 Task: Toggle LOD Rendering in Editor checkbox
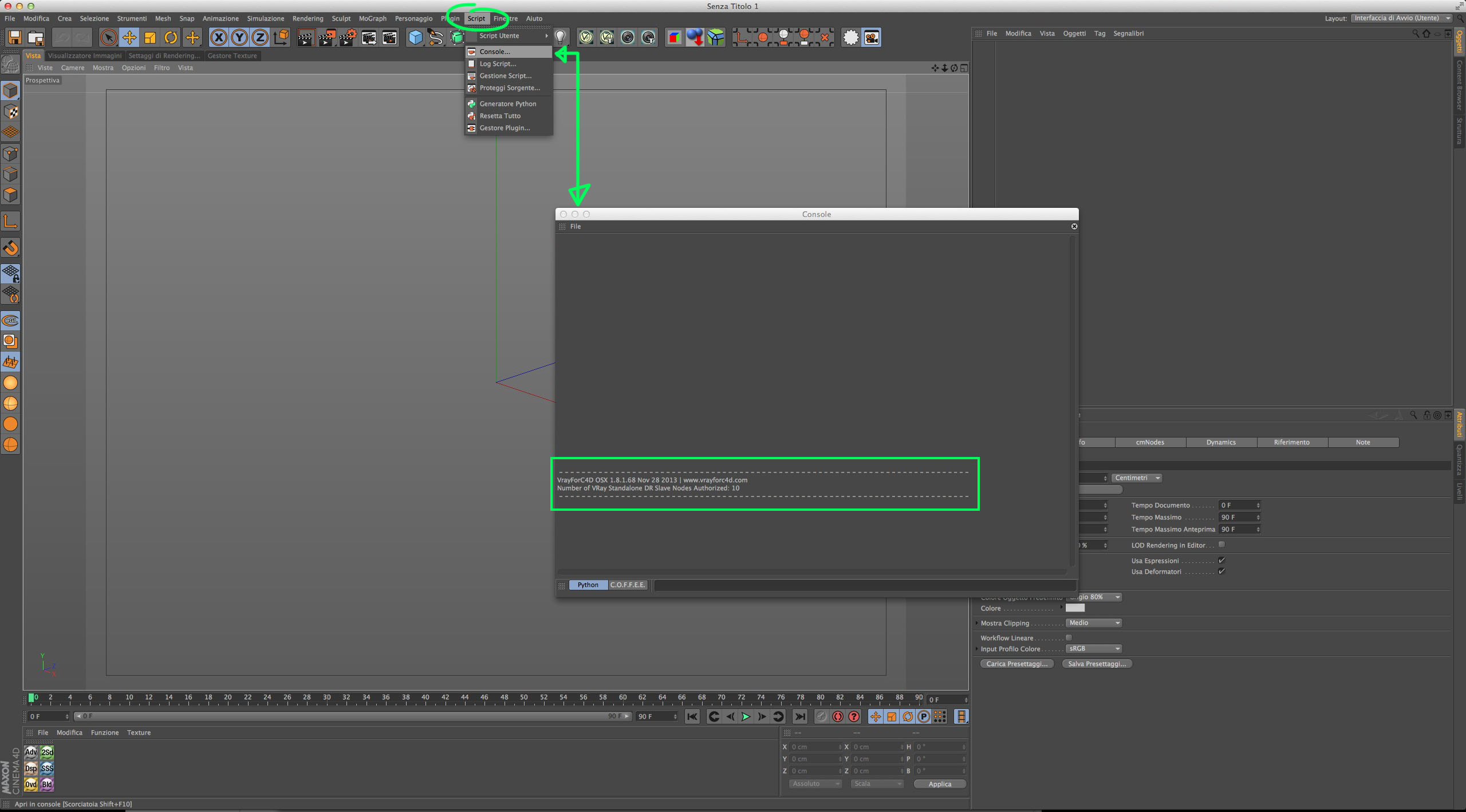click(x=1221, y=545)
